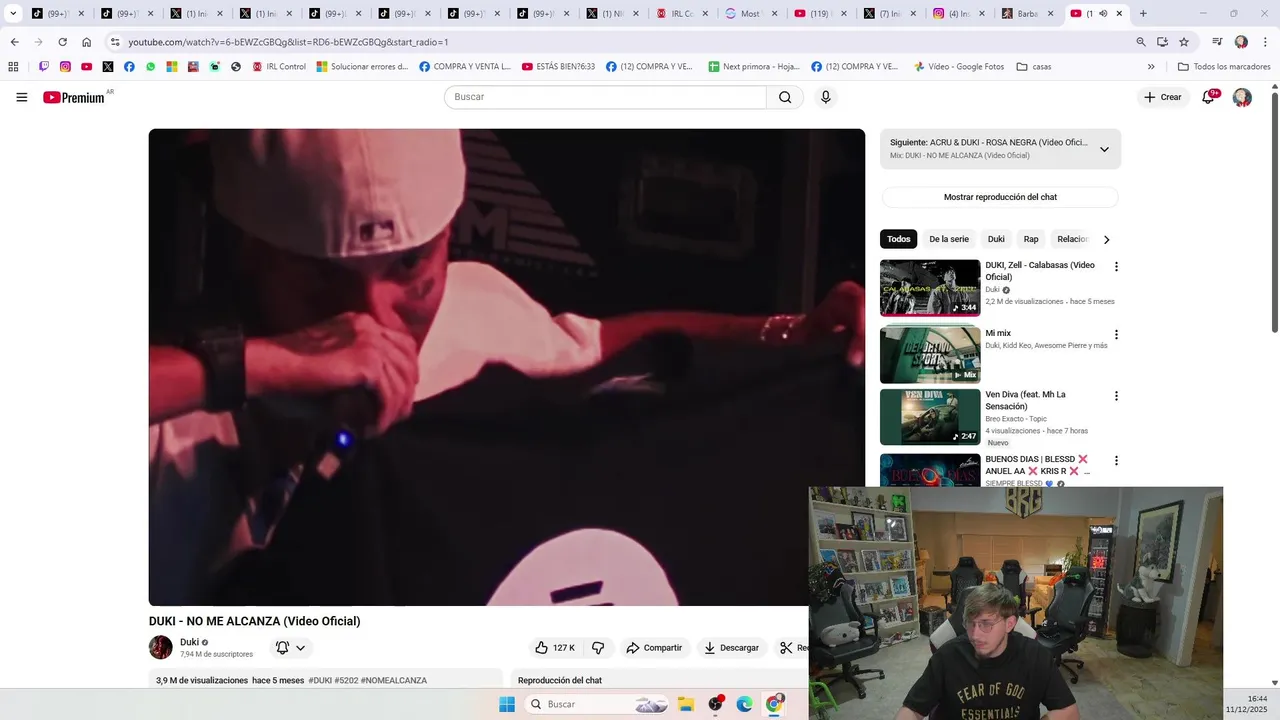Screen dimensions: 1280x720
Task: Open options menu for Mi mix
Action: tap(1116, 335)
